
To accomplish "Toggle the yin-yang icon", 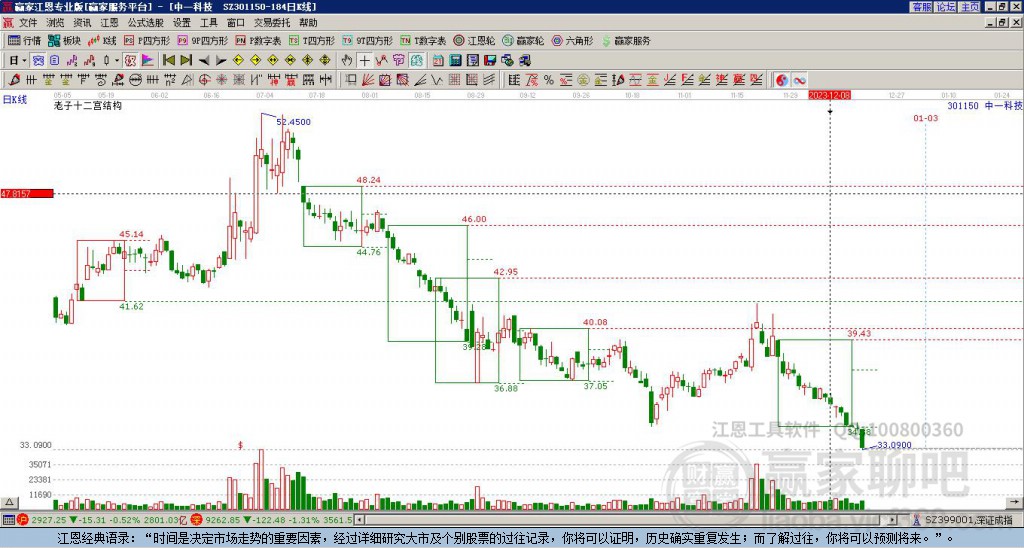I will tap(782, 80).
